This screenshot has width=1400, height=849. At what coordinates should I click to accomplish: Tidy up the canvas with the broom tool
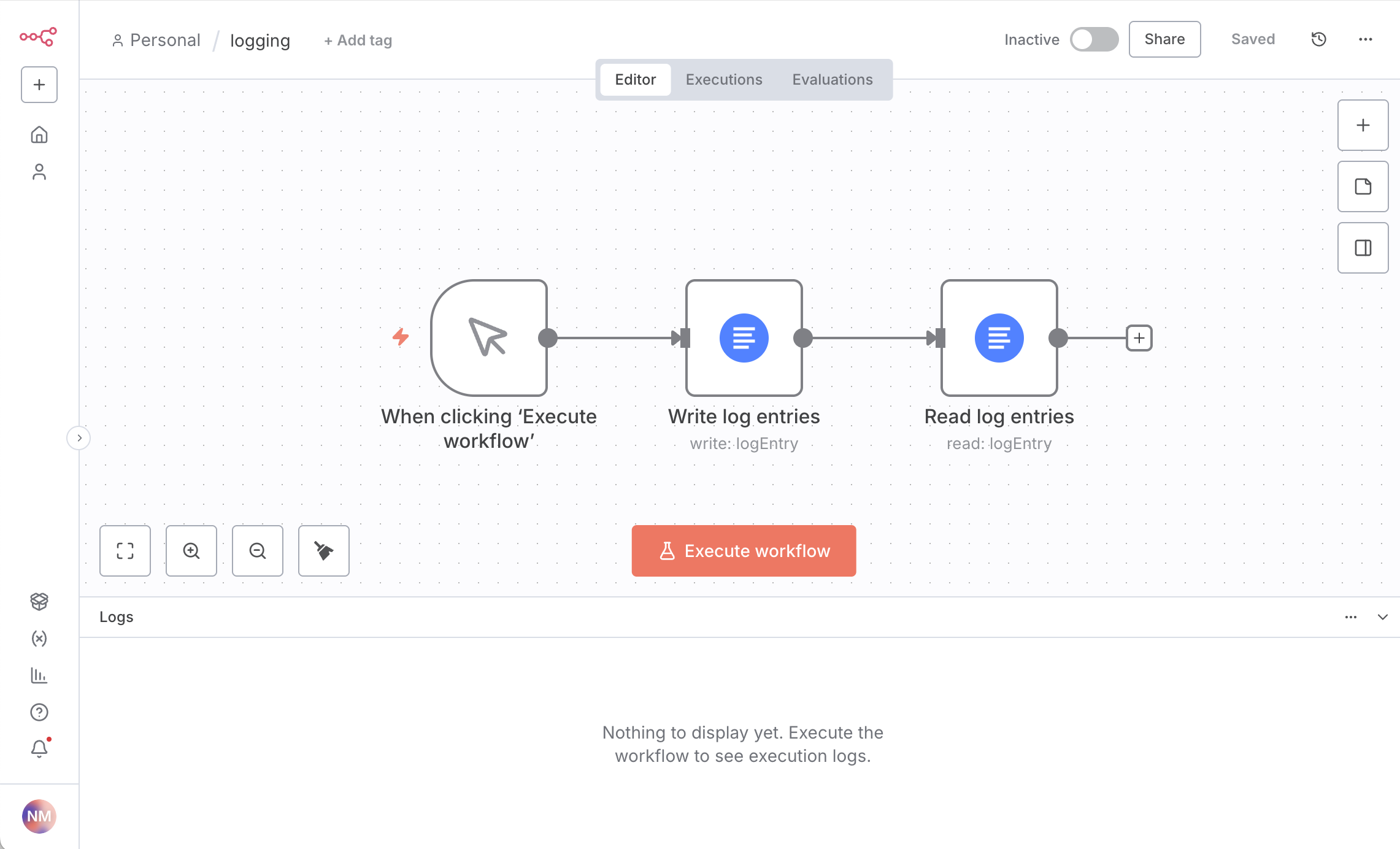(323, 551)
